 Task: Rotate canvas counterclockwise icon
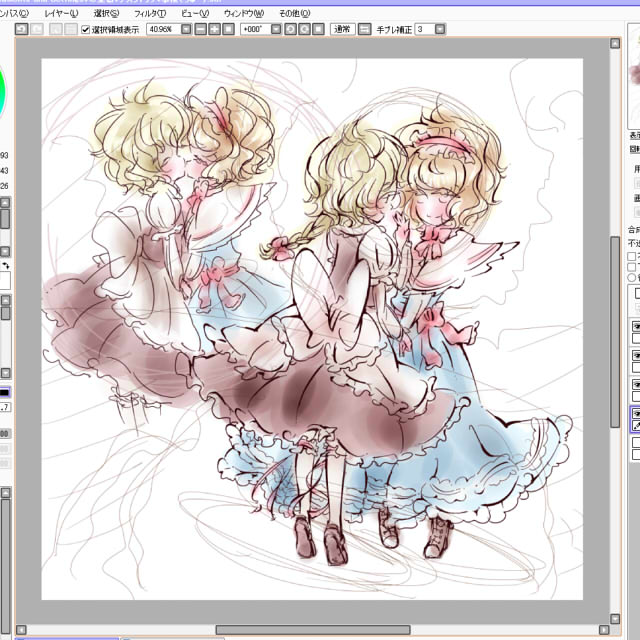point(290,29)
